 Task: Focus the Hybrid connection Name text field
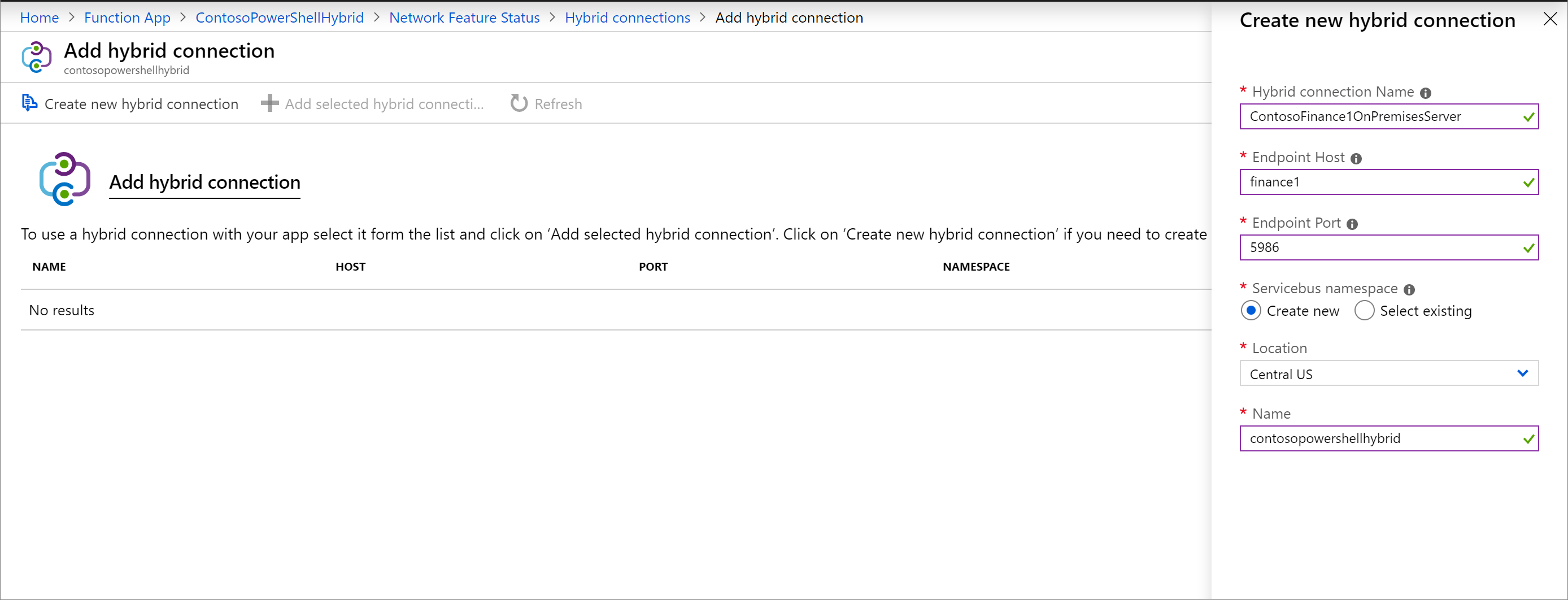[x=1382, y=116]
